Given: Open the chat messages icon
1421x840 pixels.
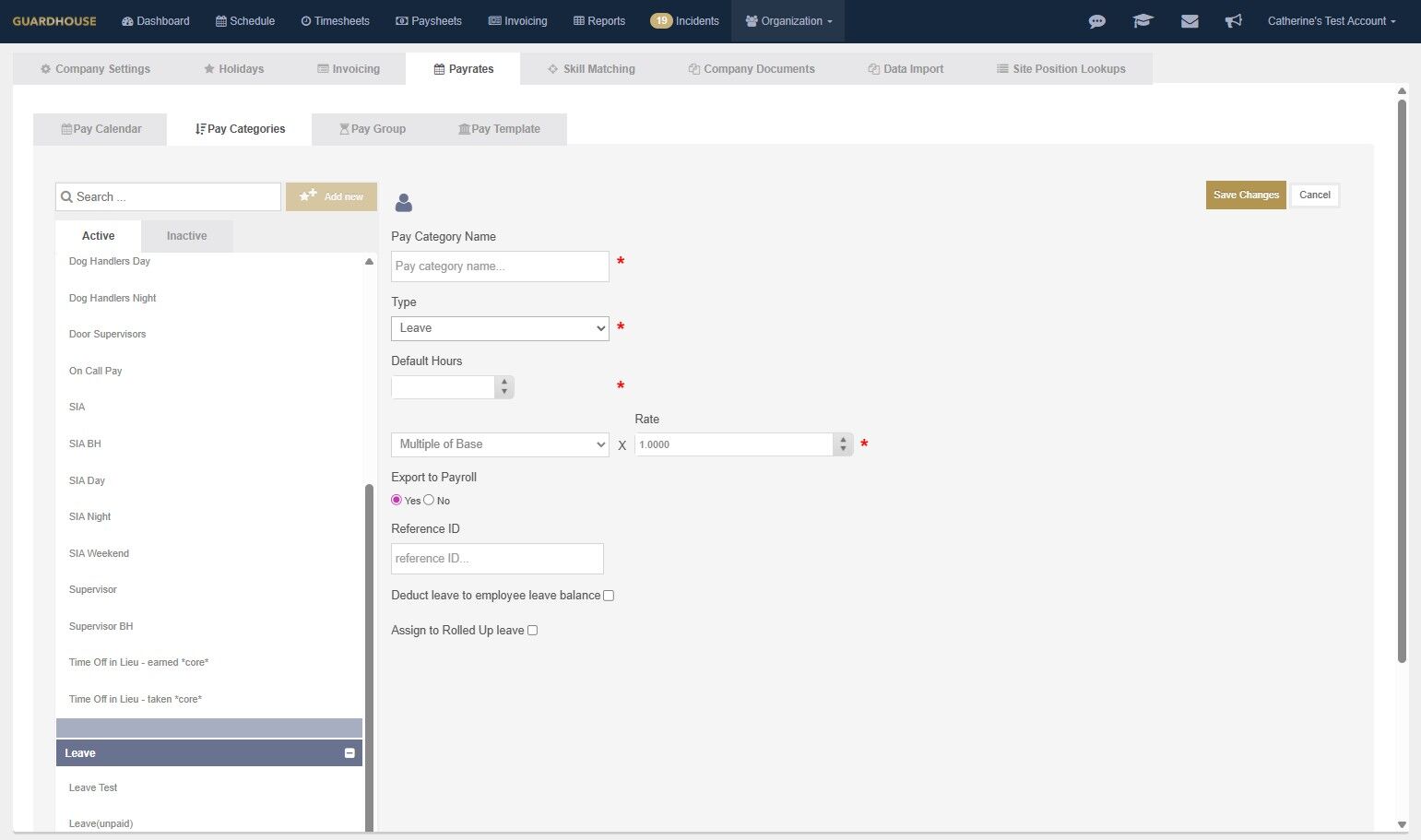Looking at the screenshot, I should pyautogui.click(x=1096, y=21).
